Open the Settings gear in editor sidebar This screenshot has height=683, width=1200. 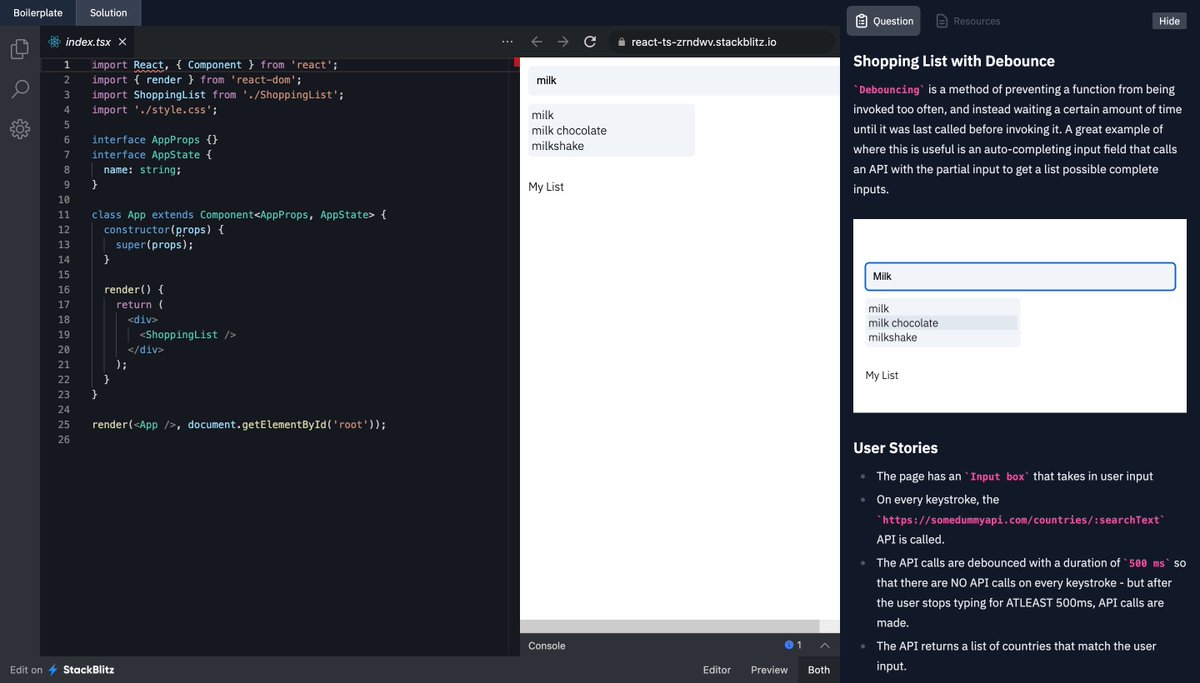click(20, 129)
